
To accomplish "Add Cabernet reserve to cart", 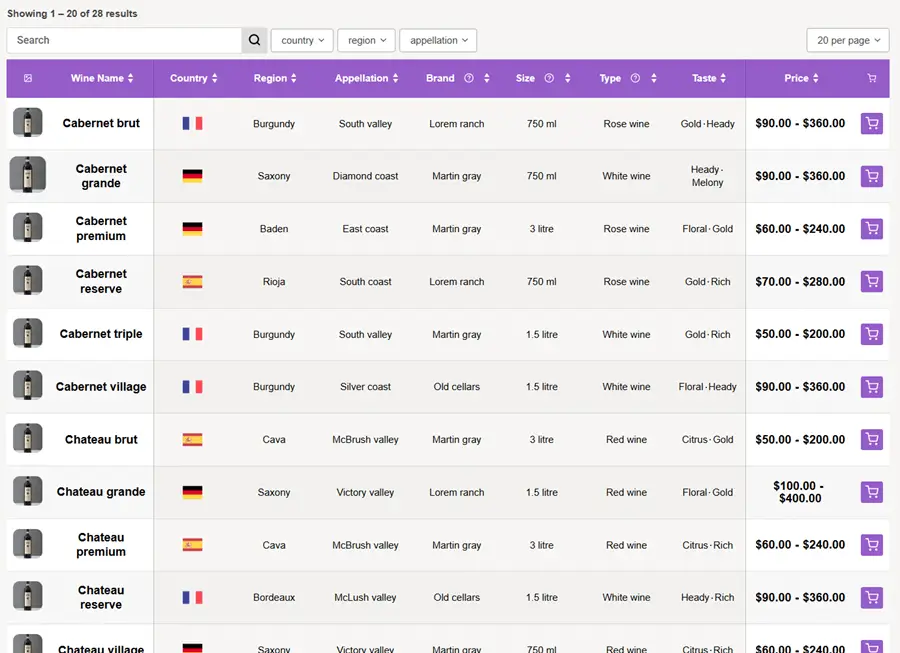I will click(x=871, y=282).
